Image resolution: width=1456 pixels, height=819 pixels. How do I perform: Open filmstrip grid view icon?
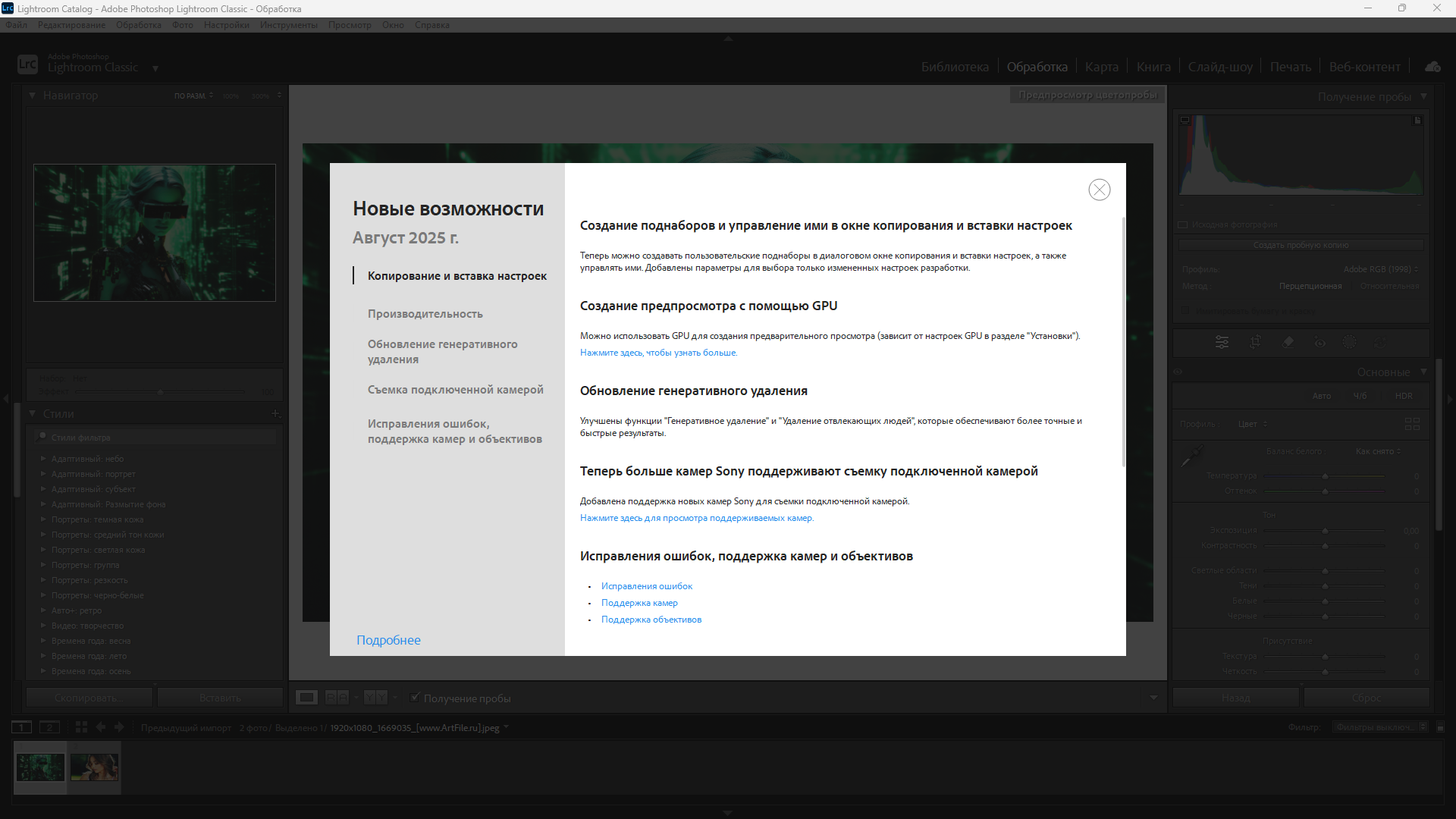coord(81,727)
